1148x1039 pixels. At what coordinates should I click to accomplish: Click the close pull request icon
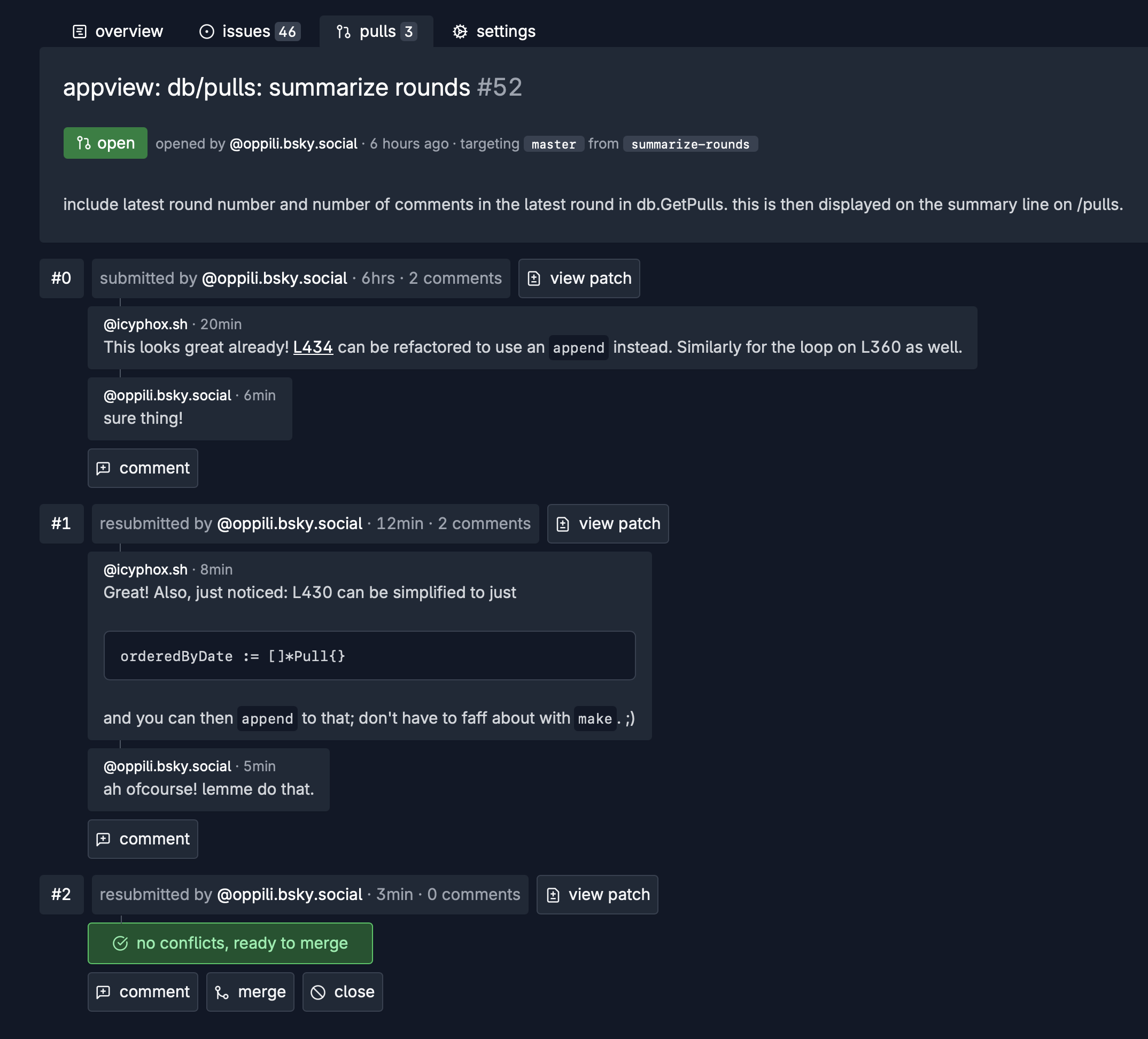click(319, 993)
